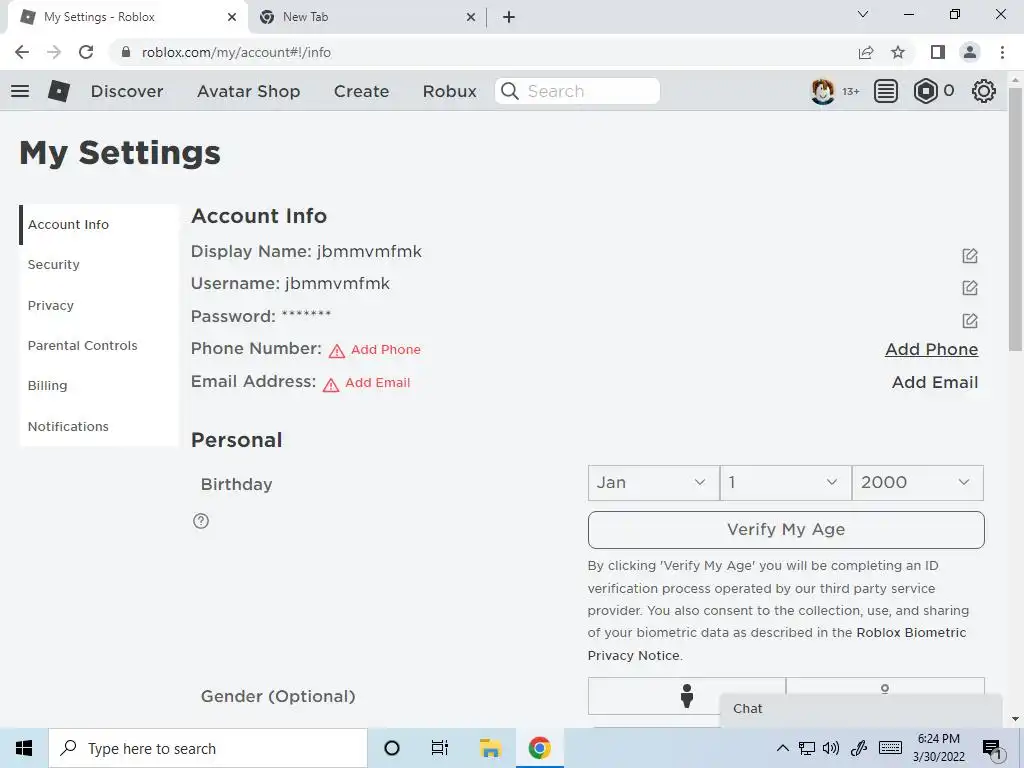Click Chrome icon in the taskbar
Screen dimensions: 1024x768
(539, 748)
